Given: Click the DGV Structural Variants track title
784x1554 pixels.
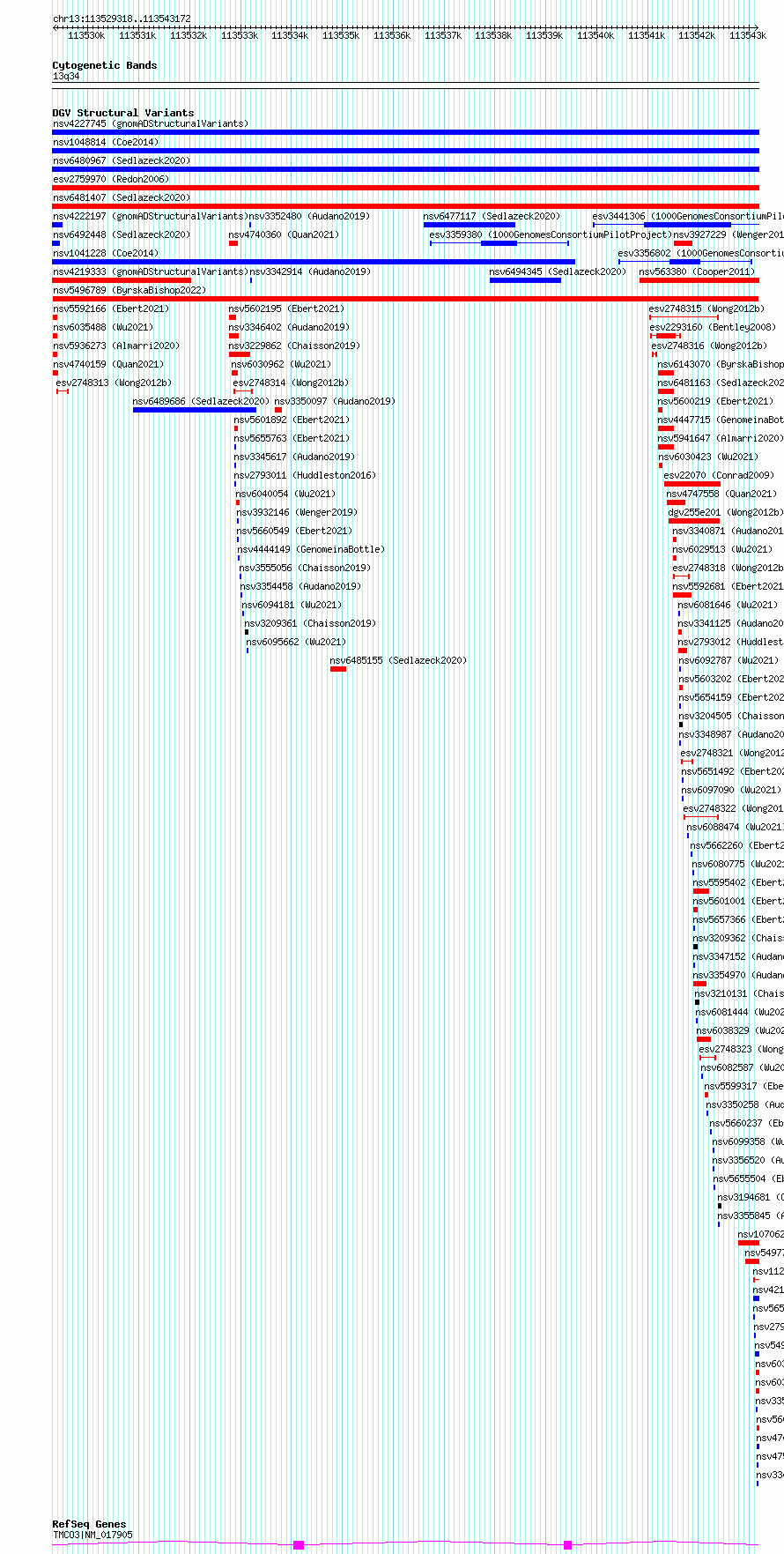Looking at the screenshot, I should pos(123,113).
